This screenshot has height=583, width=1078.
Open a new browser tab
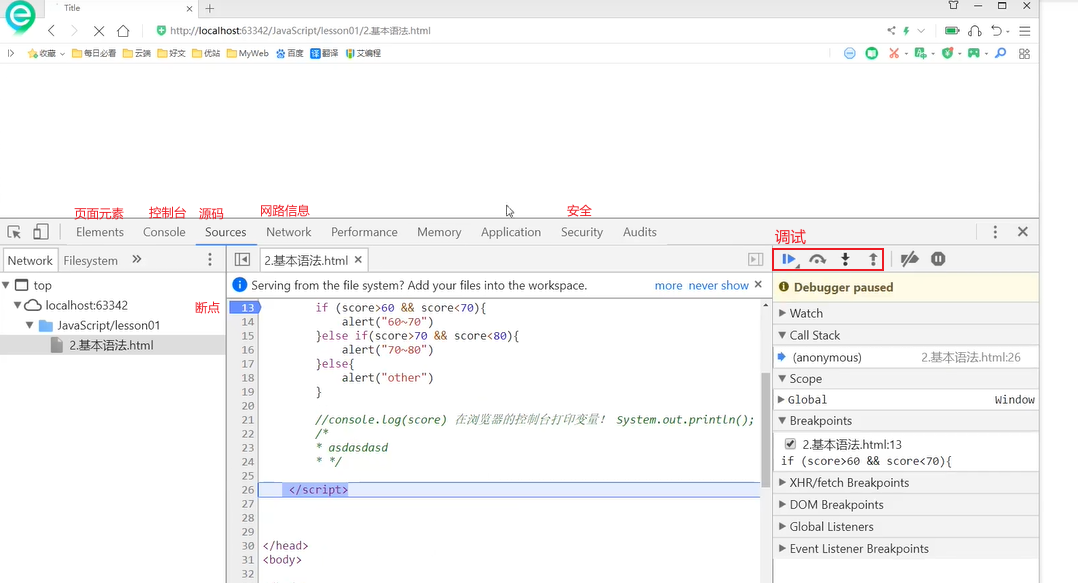210,8
